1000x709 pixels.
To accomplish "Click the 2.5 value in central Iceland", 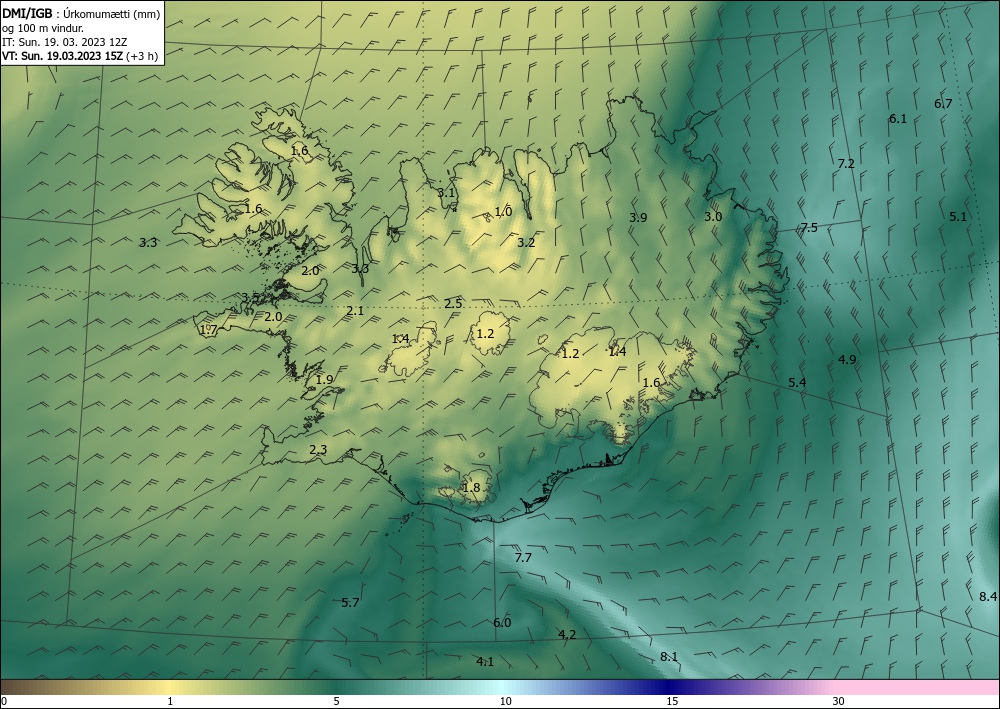I will coord(453,303).
